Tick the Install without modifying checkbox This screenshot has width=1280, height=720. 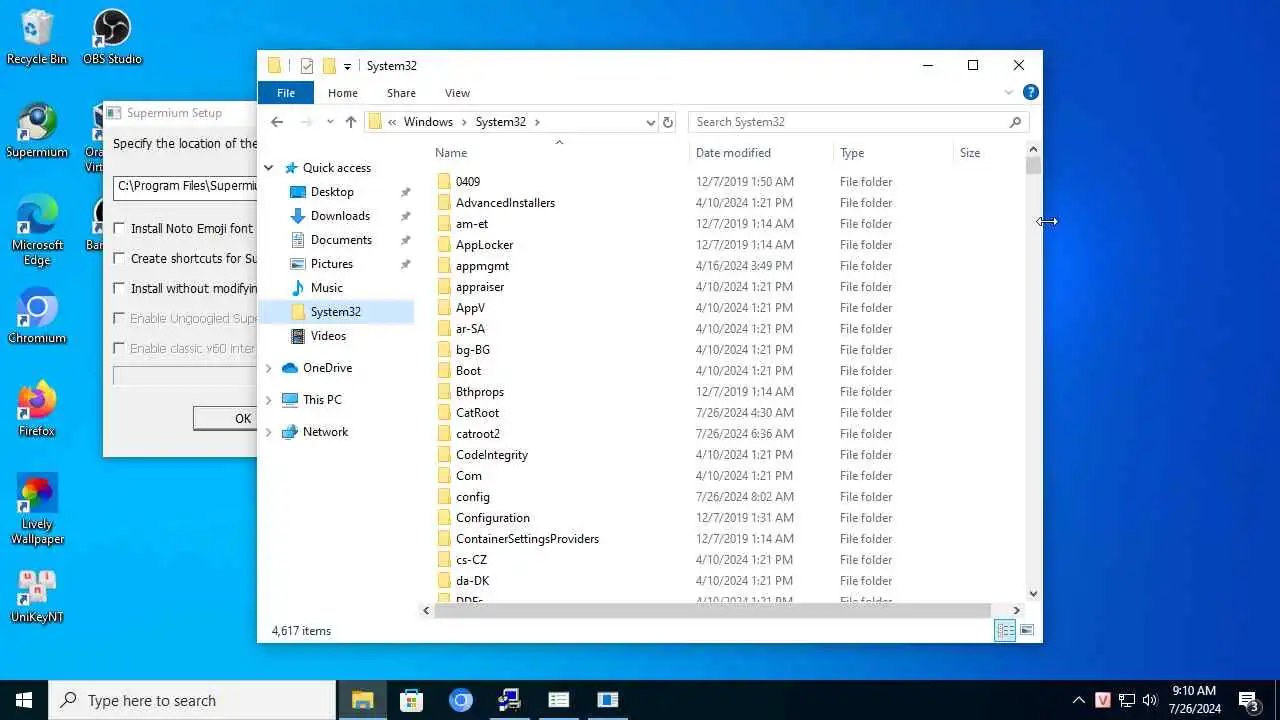(120, 288)
